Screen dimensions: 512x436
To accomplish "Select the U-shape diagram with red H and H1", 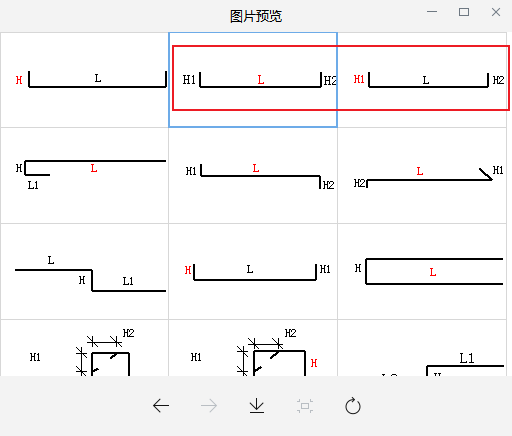I will (253, 271).
